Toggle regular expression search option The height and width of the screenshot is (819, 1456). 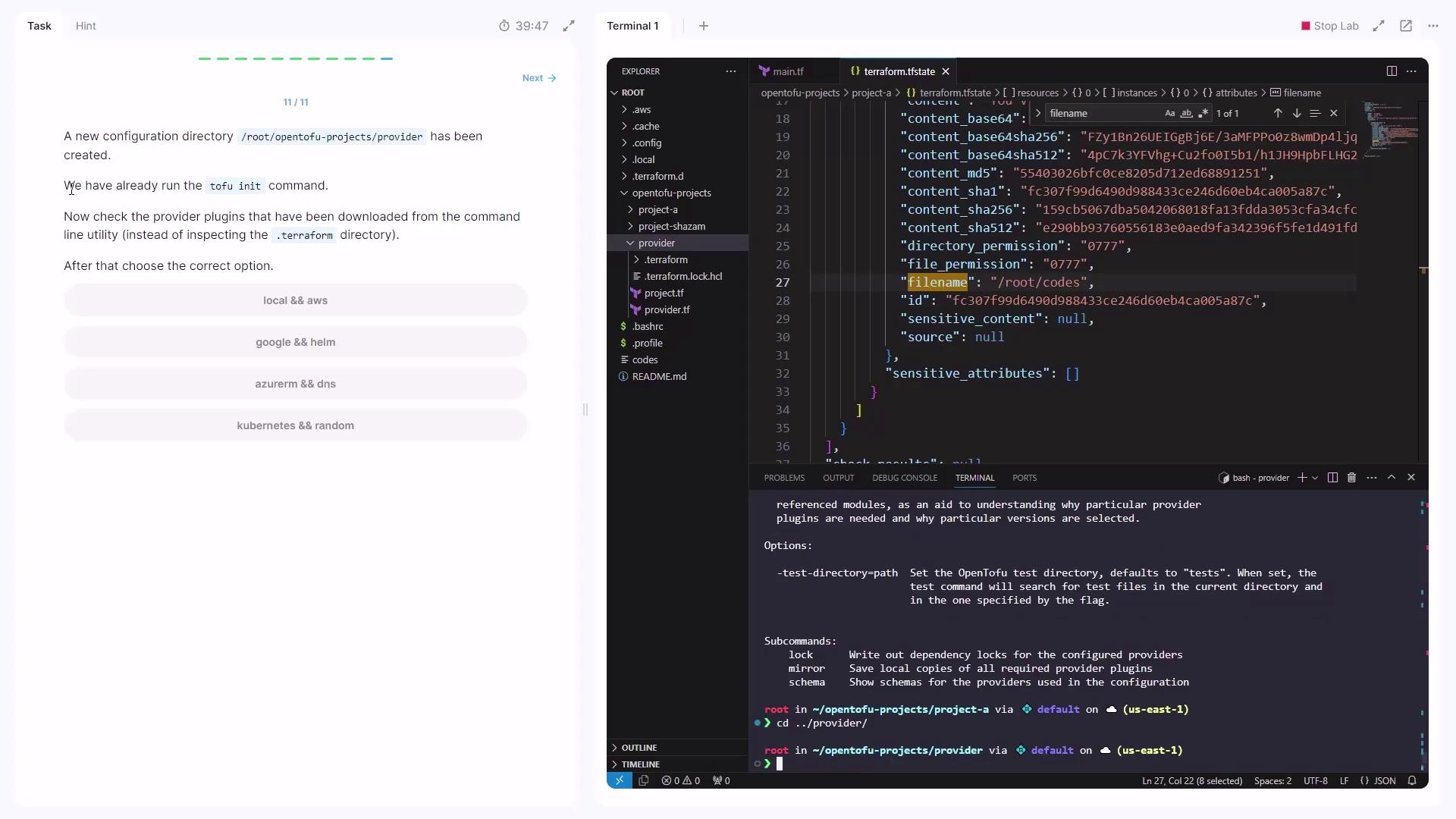click(1203, 114)
